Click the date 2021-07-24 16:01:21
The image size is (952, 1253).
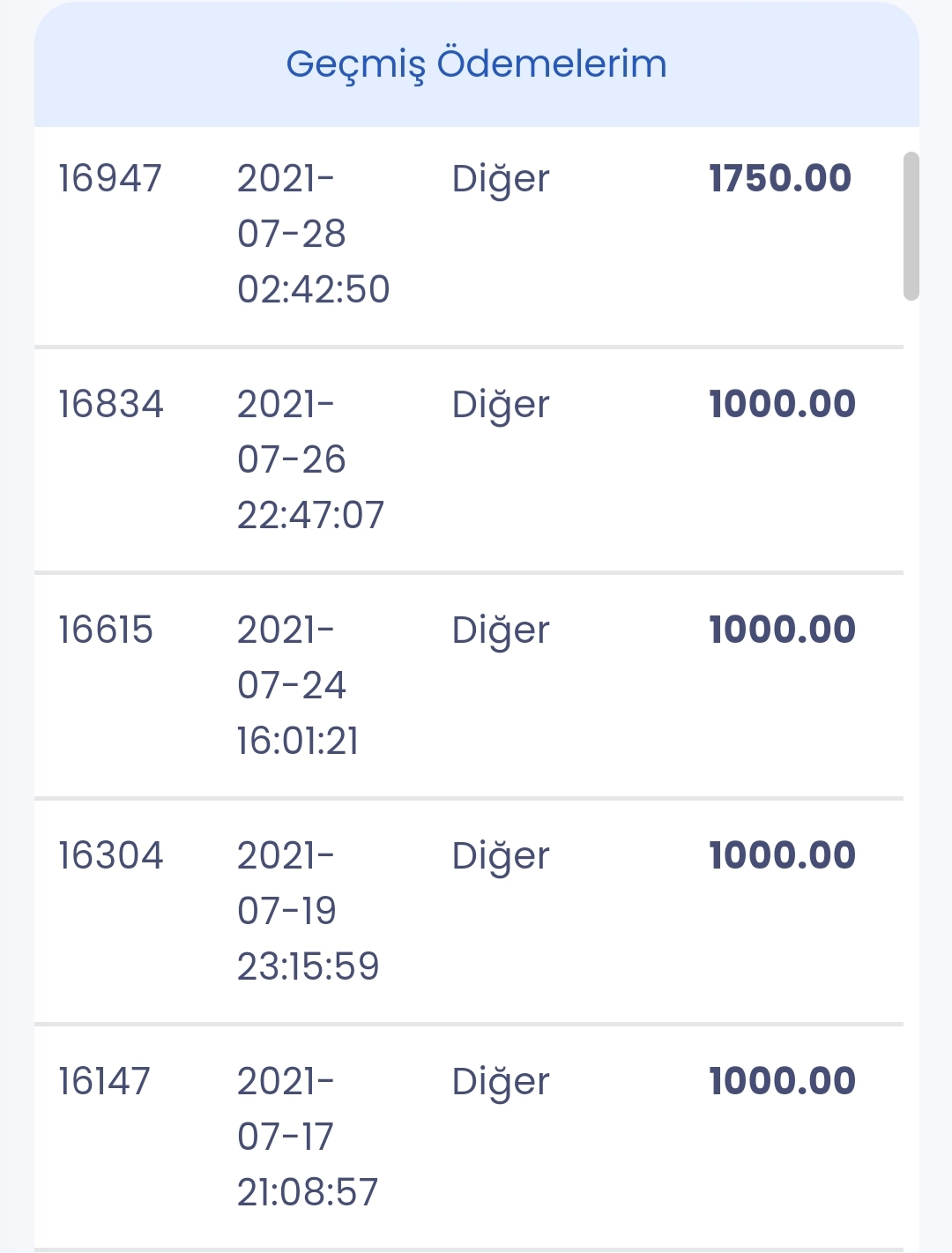click(x=298, y=685)
